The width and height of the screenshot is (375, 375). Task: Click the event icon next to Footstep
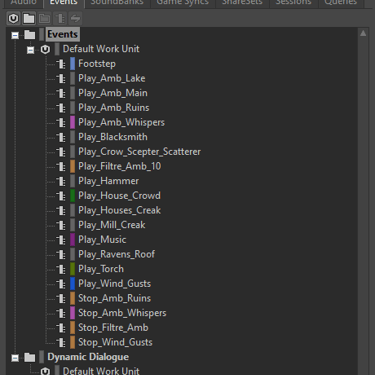click(61, 64)
